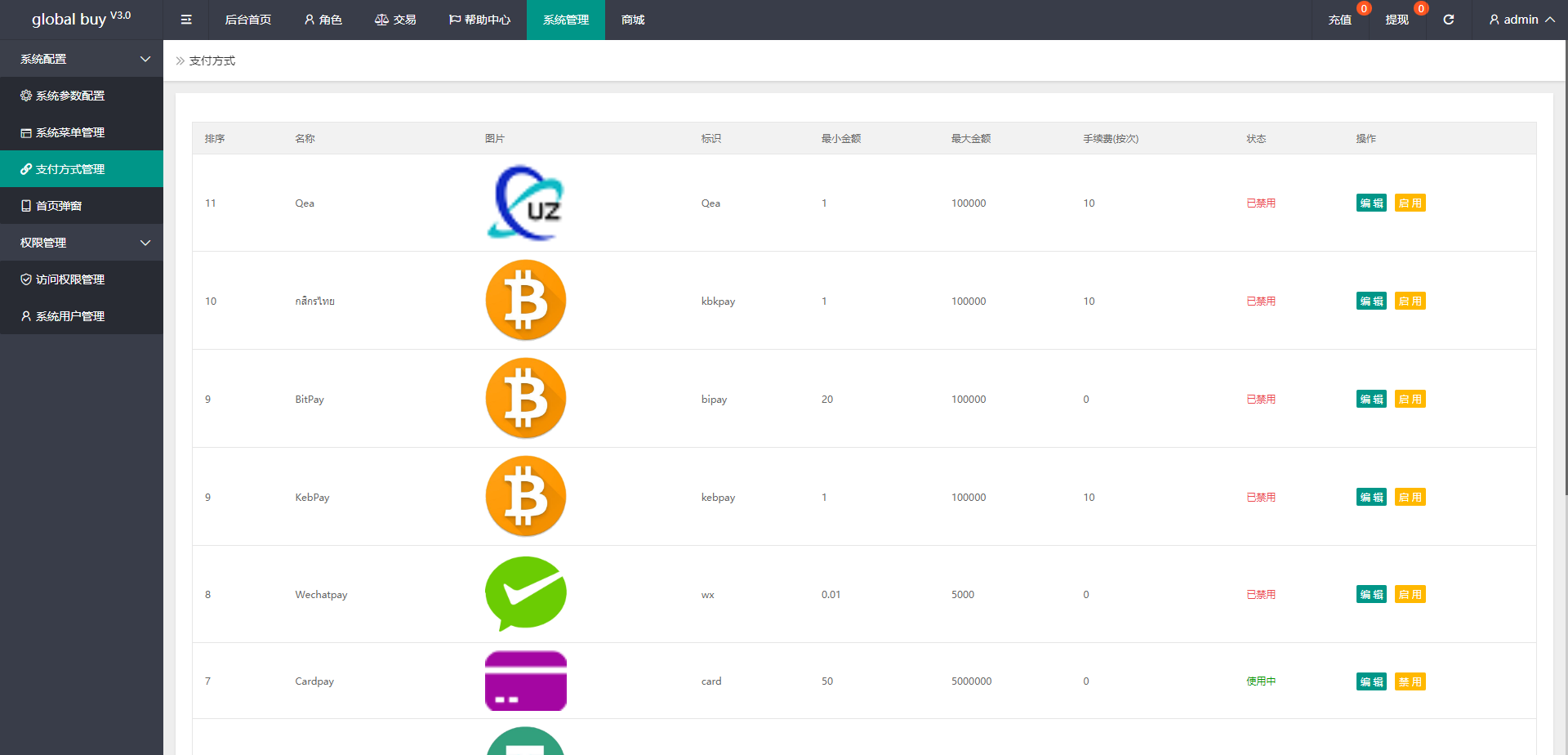Image resolution: width=1568 pixels, height=755 pixels.
Task: Click the global buy logo
Action: coord(81,19)
